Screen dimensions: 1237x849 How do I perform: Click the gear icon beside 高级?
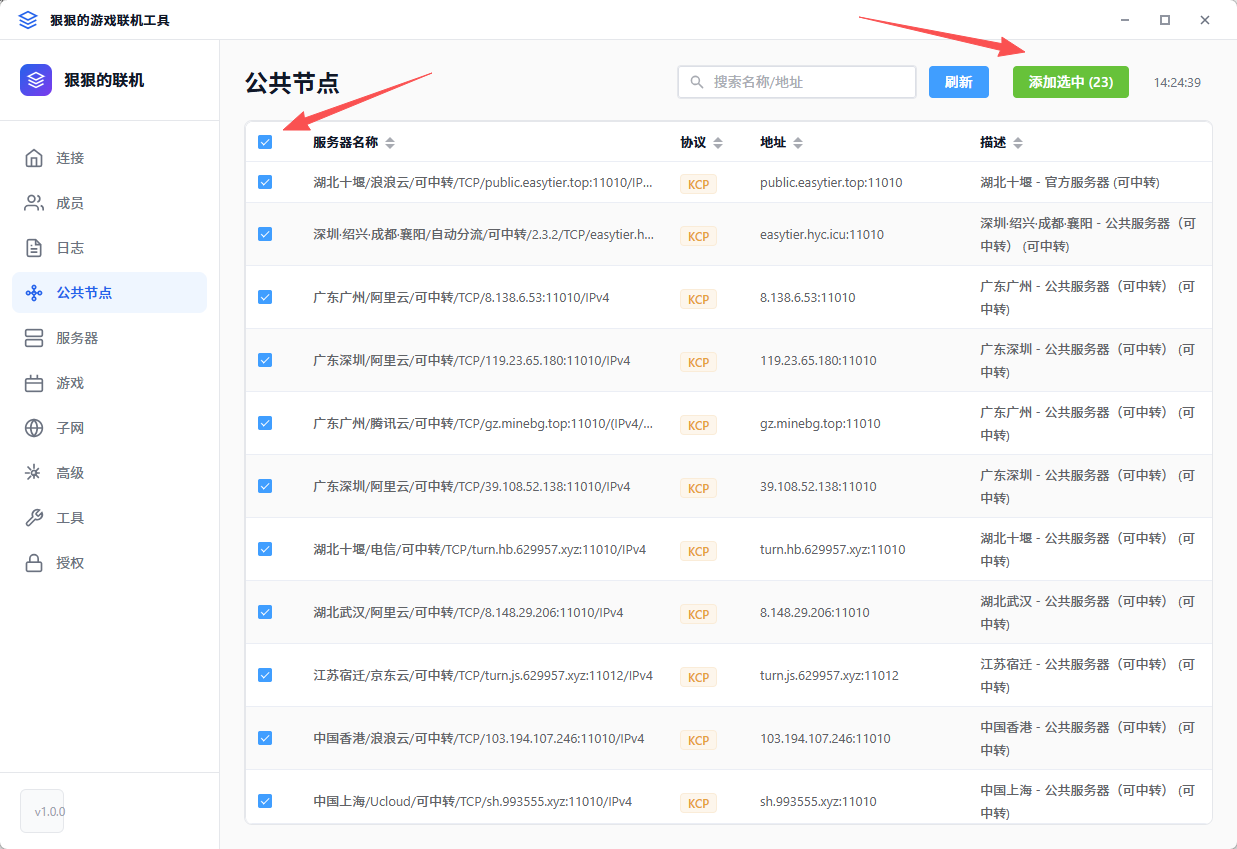point(34,473)
